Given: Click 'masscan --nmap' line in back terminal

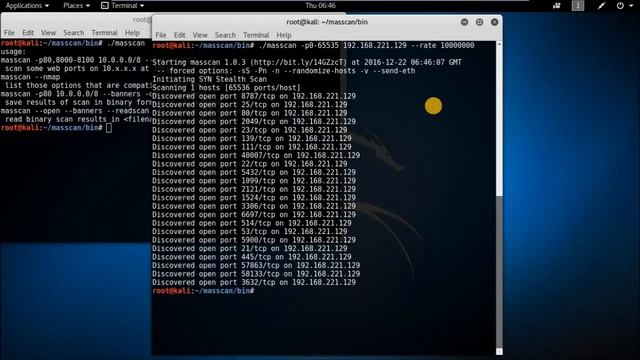Looking at the screenshot, I should [x=30, y=77].
